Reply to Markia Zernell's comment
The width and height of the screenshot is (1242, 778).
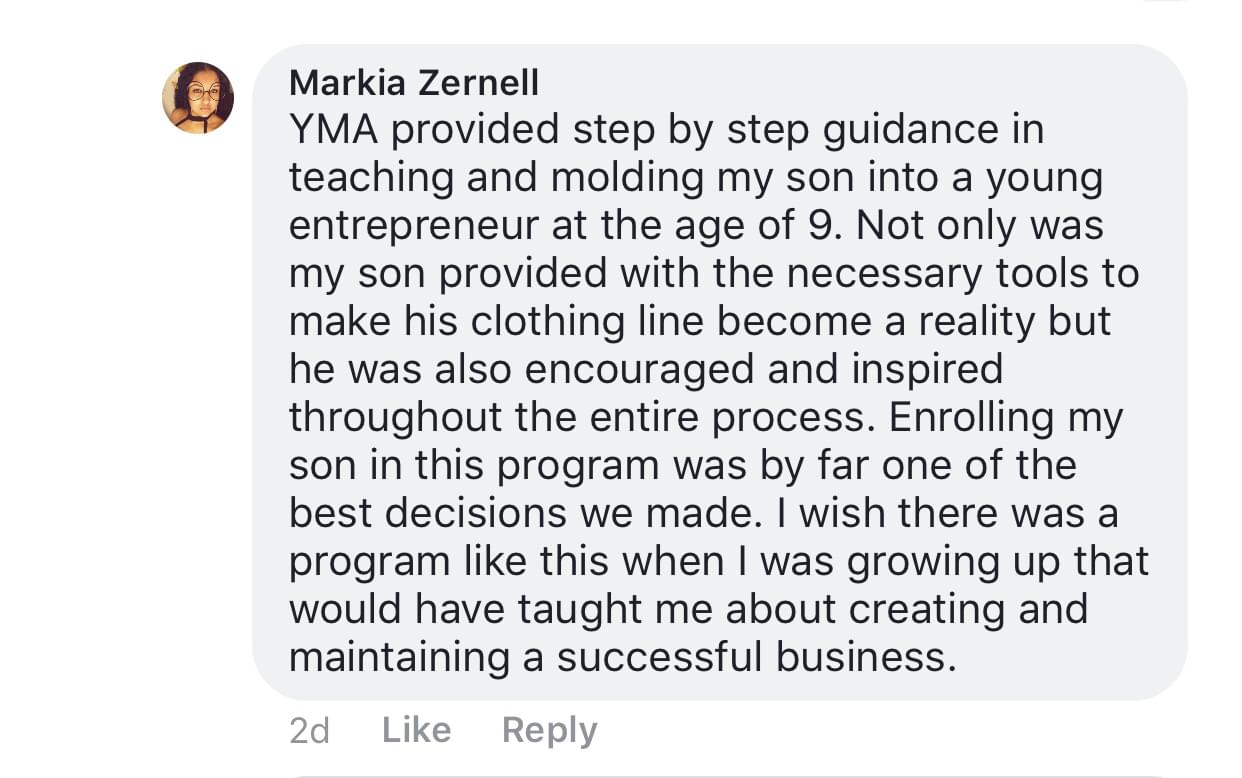click(x=549, y=730)
